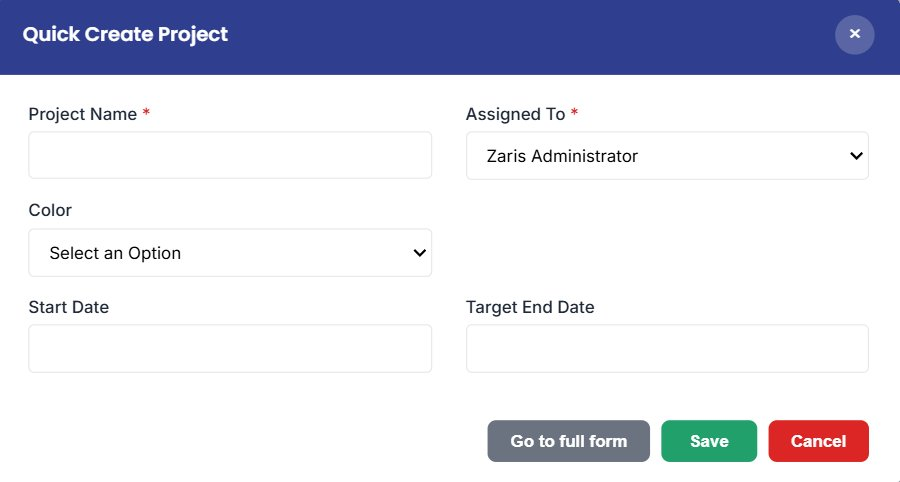Screen dimensions: 900x482
Task: Click the chevron arrow beside Zaris Administrator
Action: pyautogui.click(x=856, y=156)
